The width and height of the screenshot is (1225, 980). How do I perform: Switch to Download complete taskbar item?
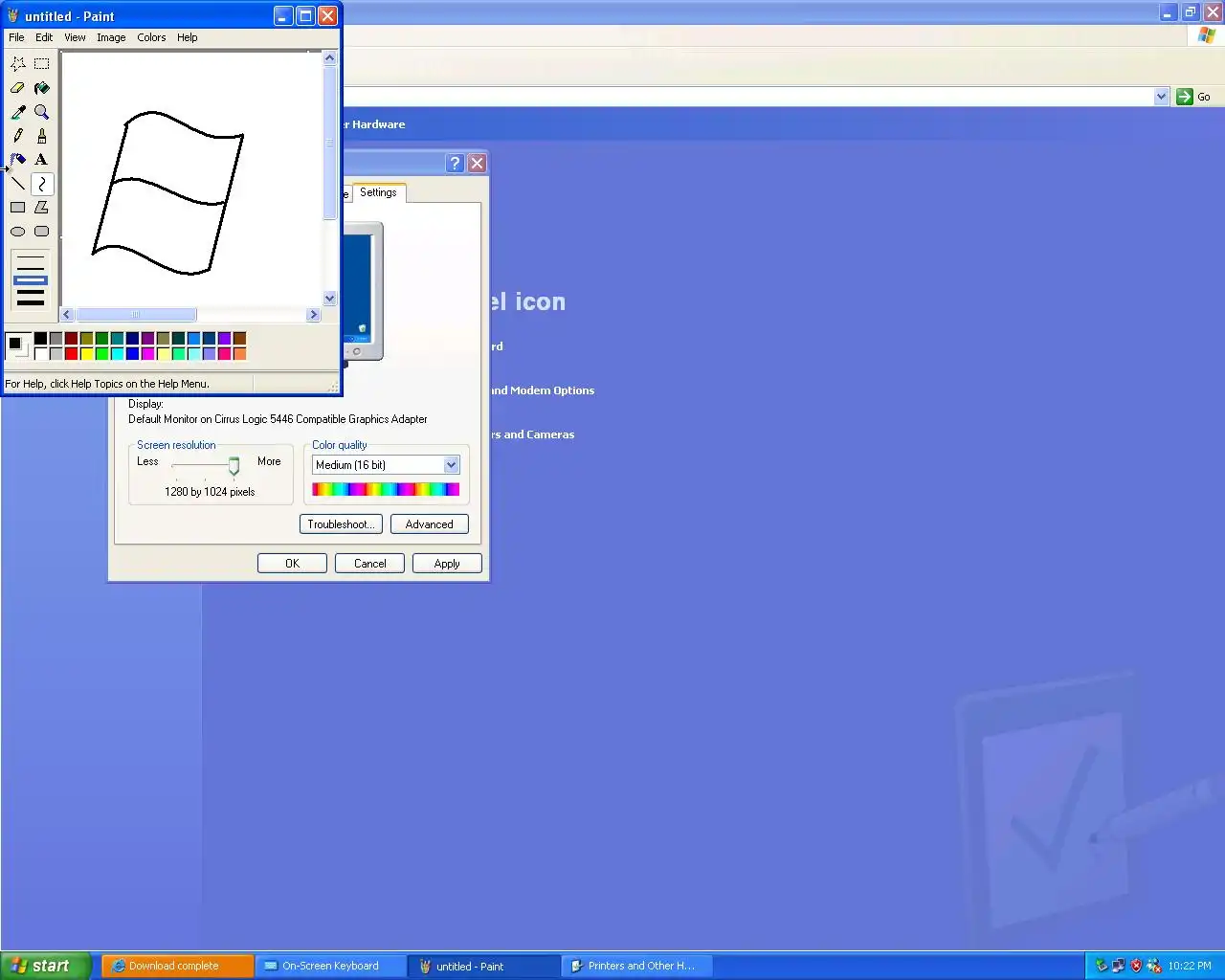tap(178, 966)
